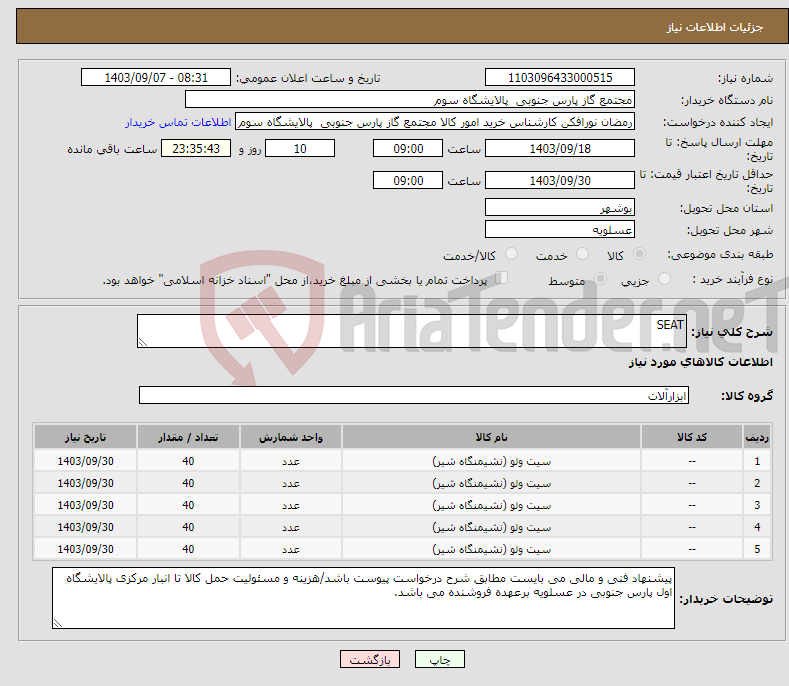Click the response deadline date 1403/09/18

tap(560, 148)
